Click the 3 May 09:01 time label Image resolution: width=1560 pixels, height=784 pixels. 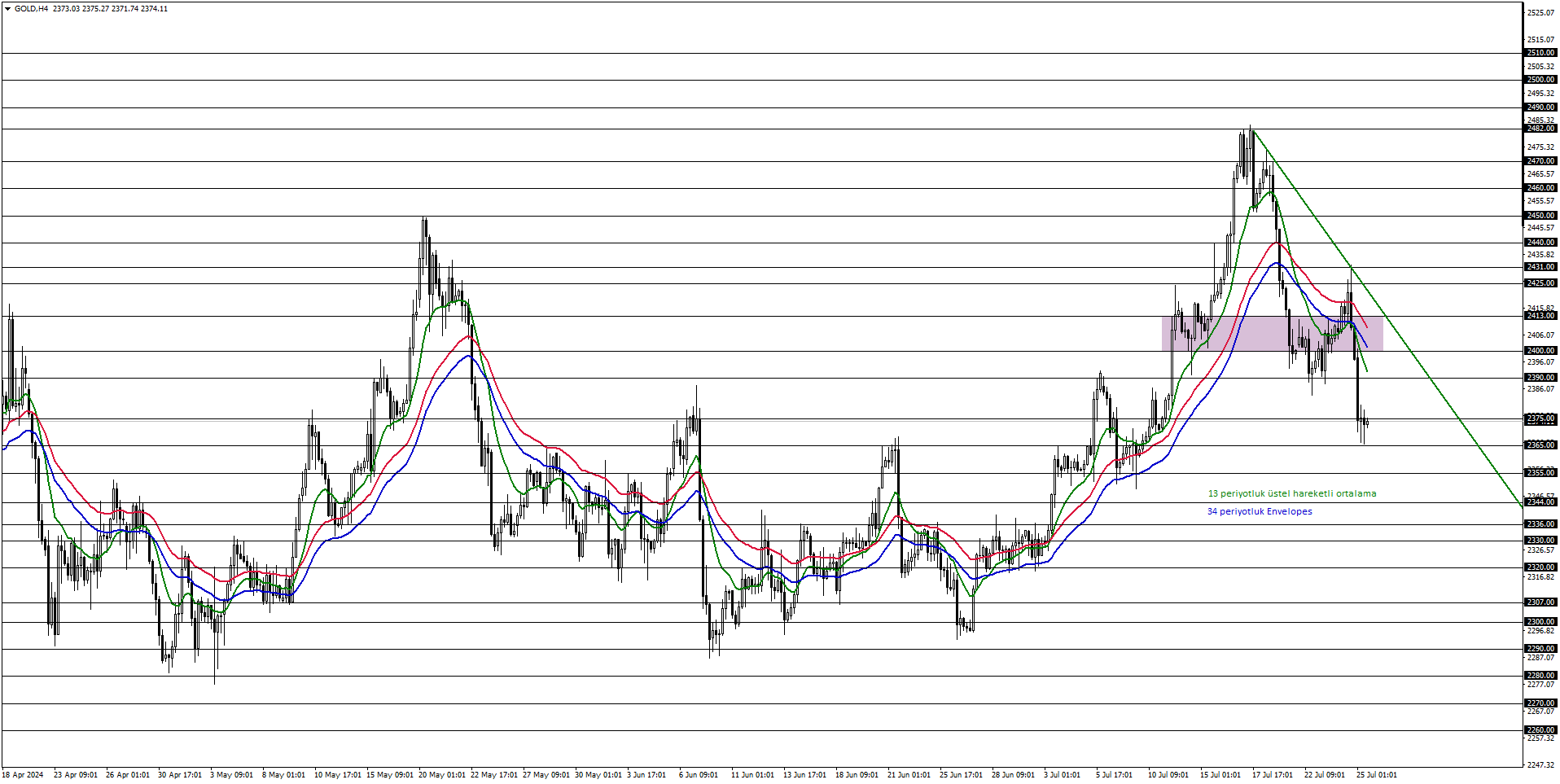click(x=232, y=775)
